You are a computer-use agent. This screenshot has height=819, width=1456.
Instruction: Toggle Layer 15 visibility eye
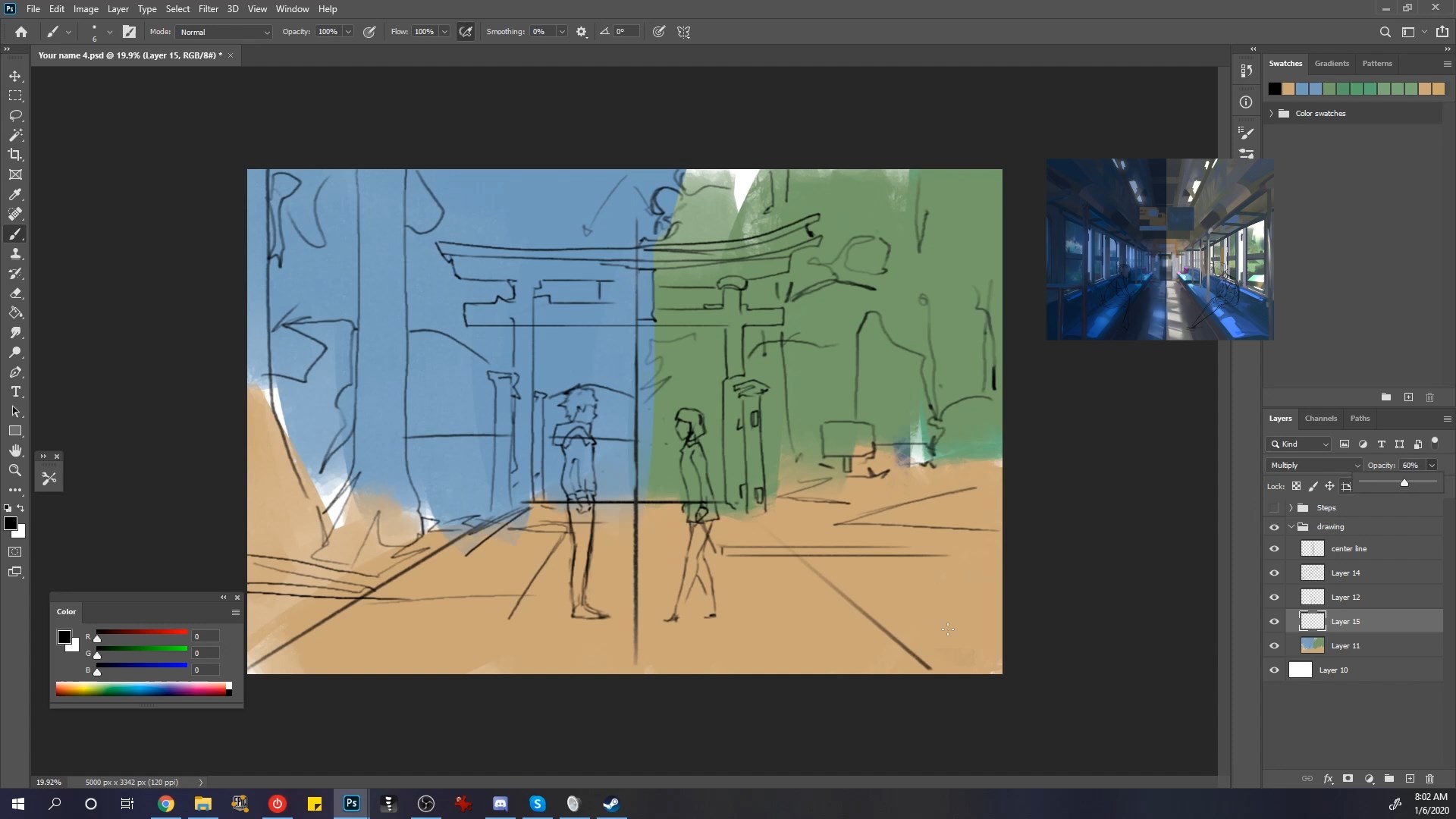click(x=1274, y=621)
